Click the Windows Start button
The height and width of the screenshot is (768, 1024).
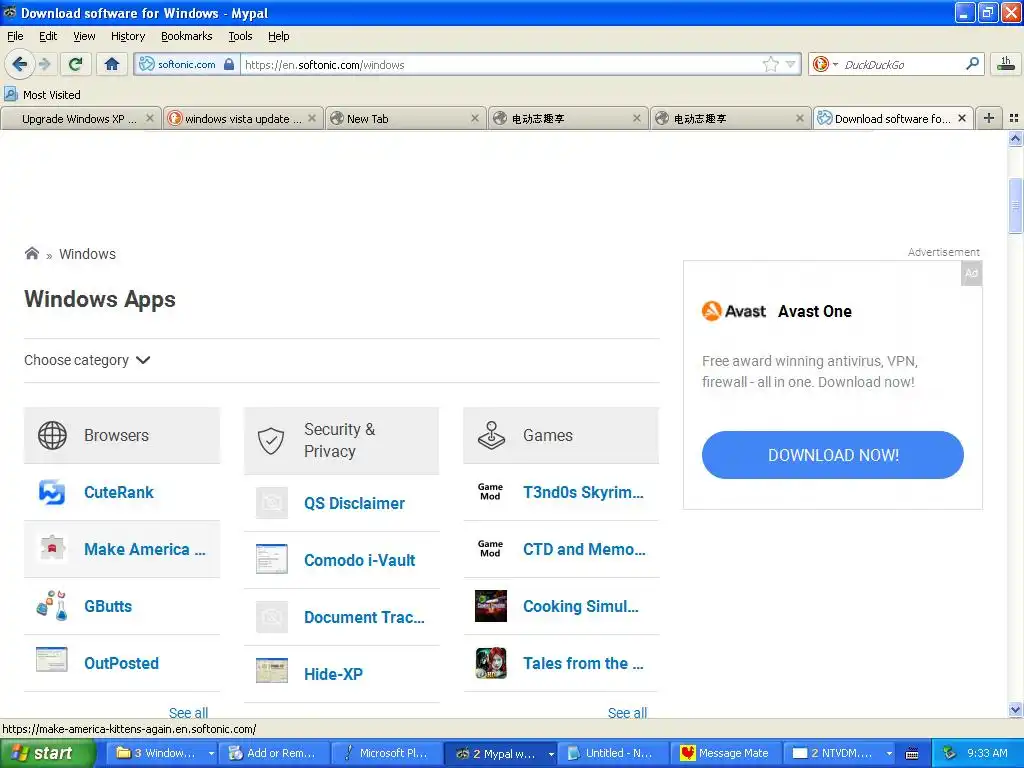coord(48,754)
